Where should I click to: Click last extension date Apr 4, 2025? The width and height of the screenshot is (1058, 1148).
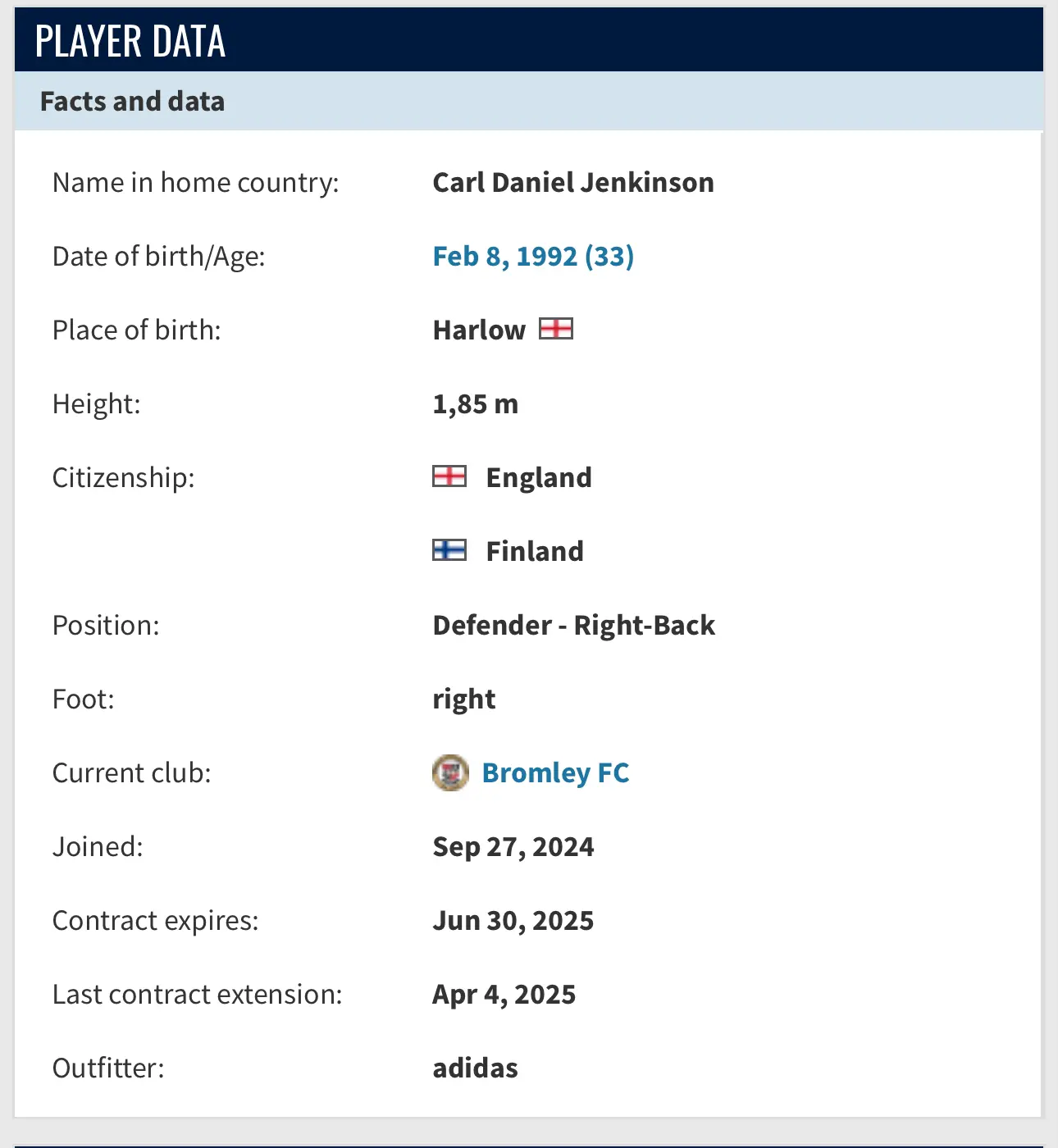tap(504, 995)
